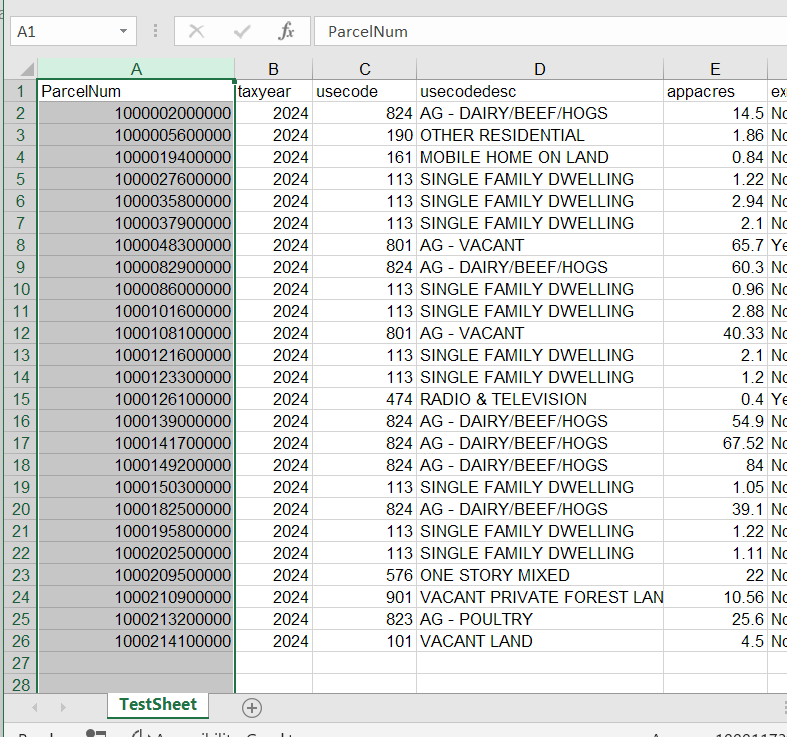Select appacres cell with value 25.6
787x737 pixels.
tap(715, 620)
